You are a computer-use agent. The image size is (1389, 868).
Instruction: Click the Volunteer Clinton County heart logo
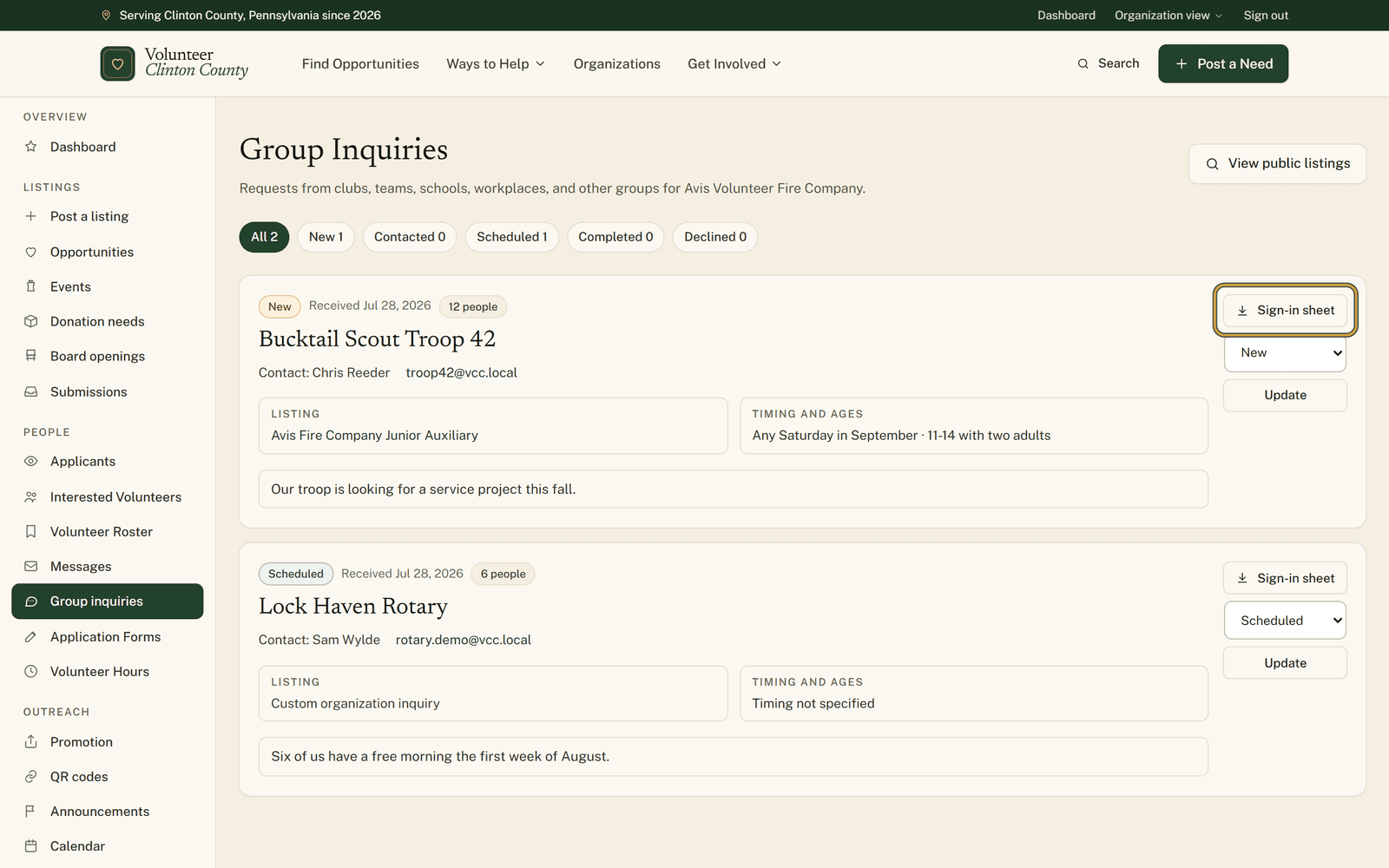point(117,63)
